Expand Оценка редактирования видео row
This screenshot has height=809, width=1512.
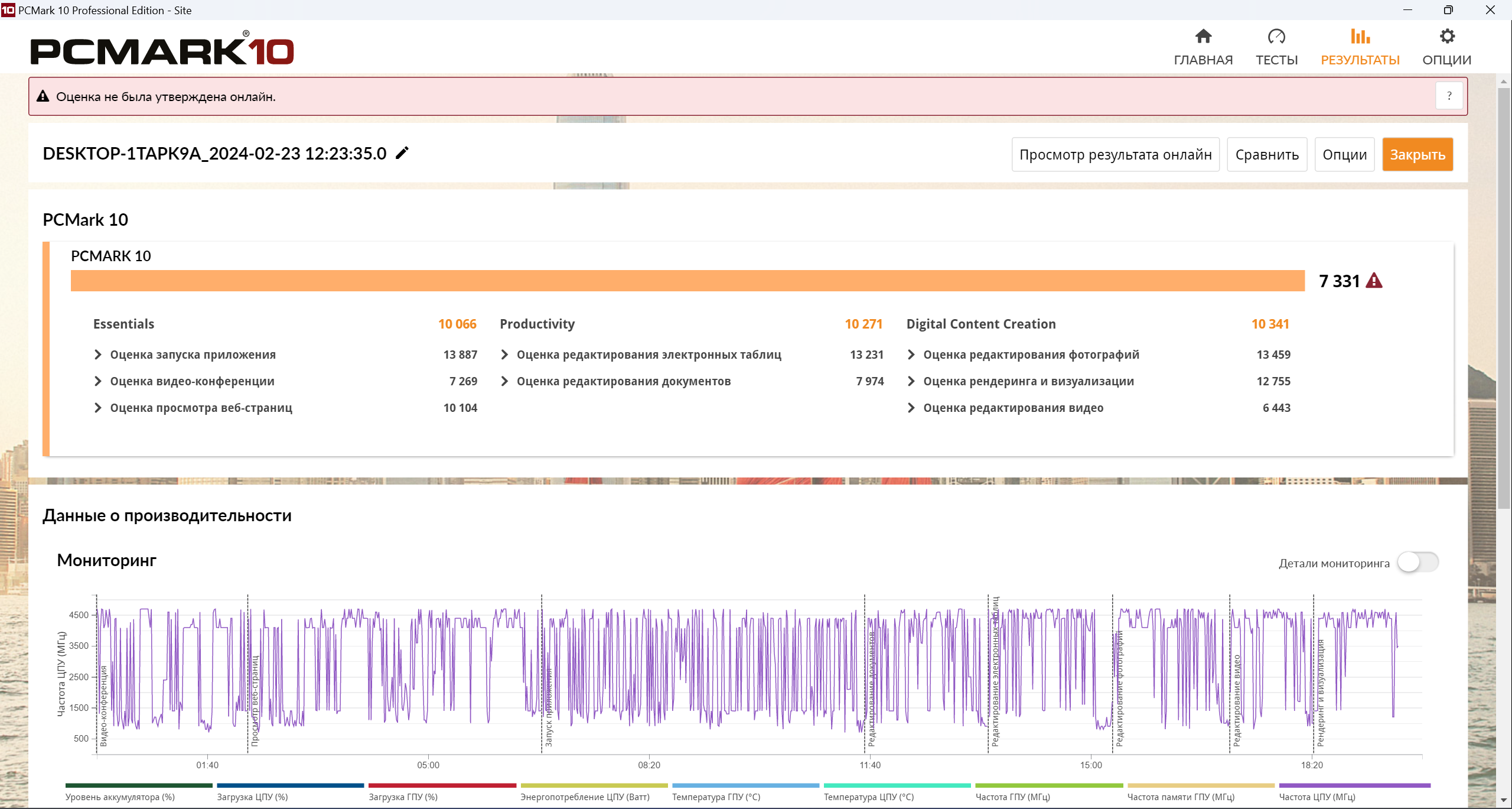click(x=911, y=408)
